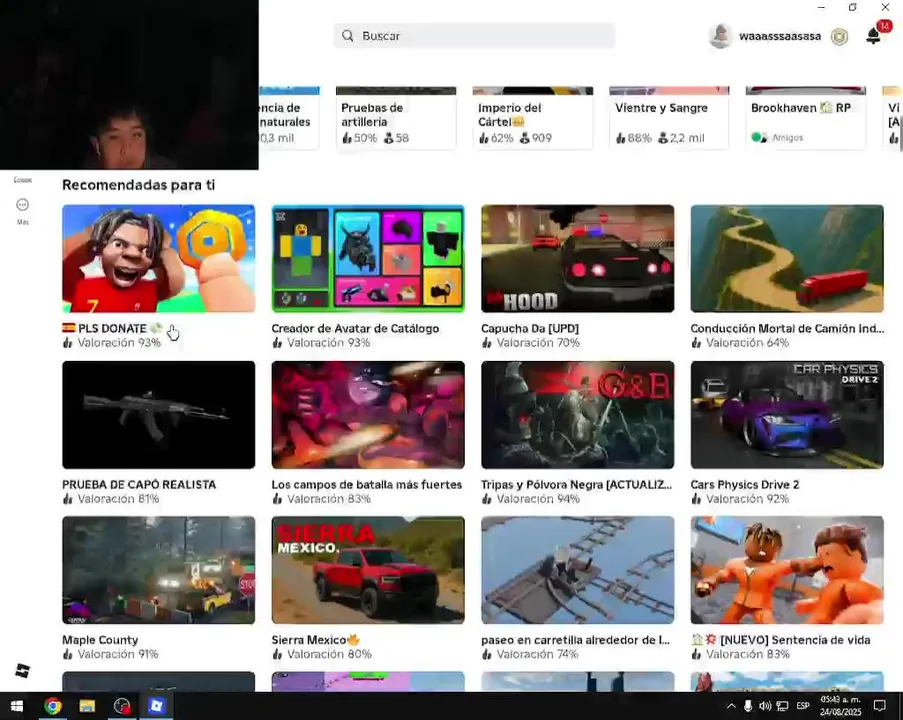Open Tripas y Pólvora Negra thumbnail
Image resolution: width=903 pixels, height=720 pixels.
pos(578,415)
